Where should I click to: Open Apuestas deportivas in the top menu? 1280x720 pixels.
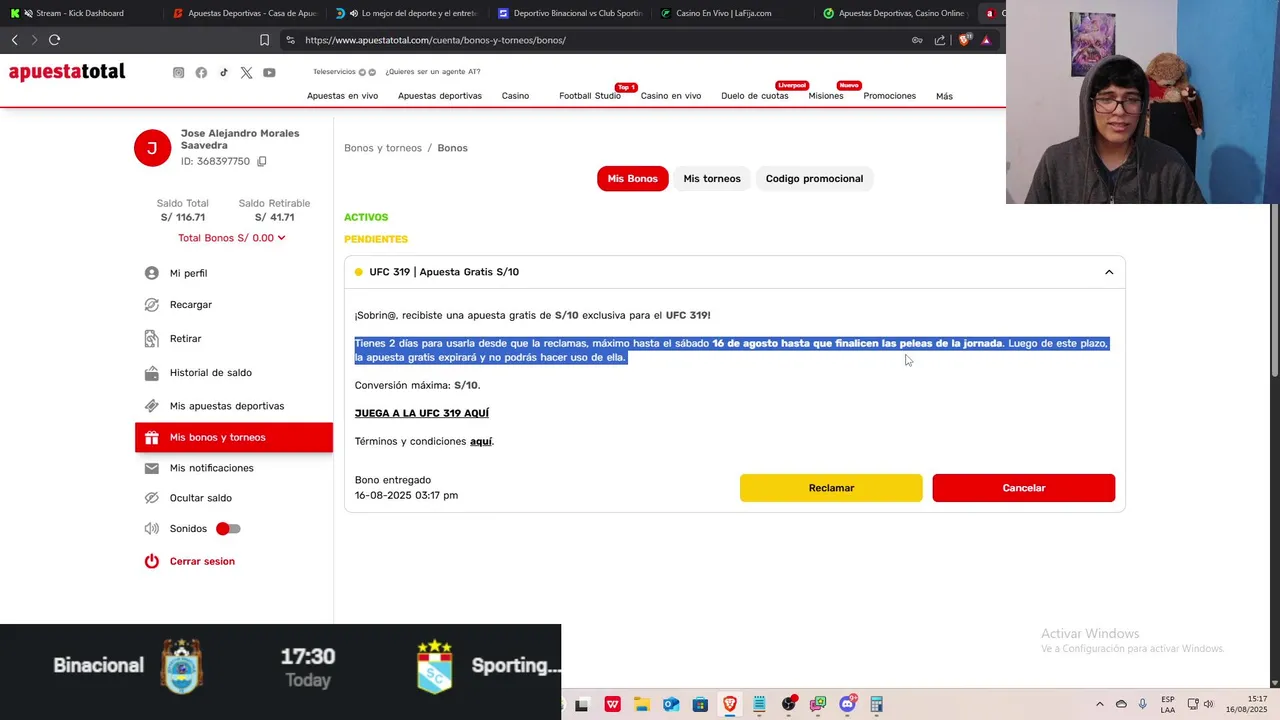pyautogui.click(x=440, y=96)
